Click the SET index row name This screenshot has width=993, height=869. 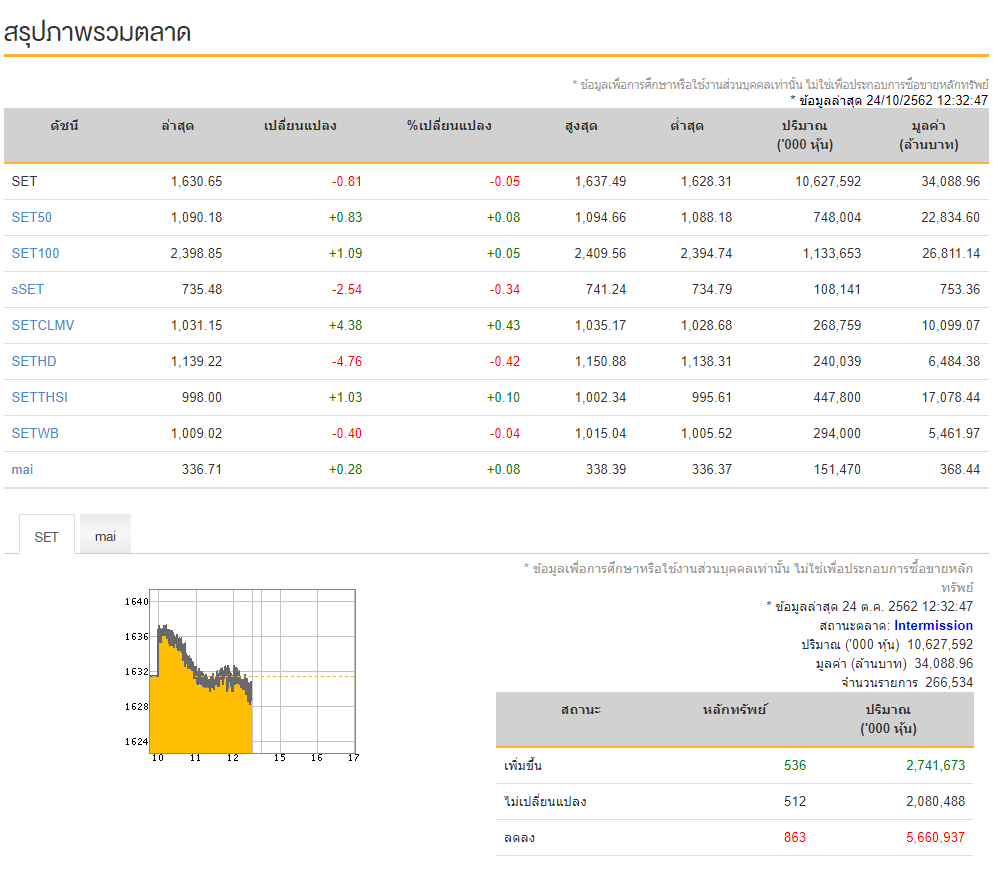[24, 181]
